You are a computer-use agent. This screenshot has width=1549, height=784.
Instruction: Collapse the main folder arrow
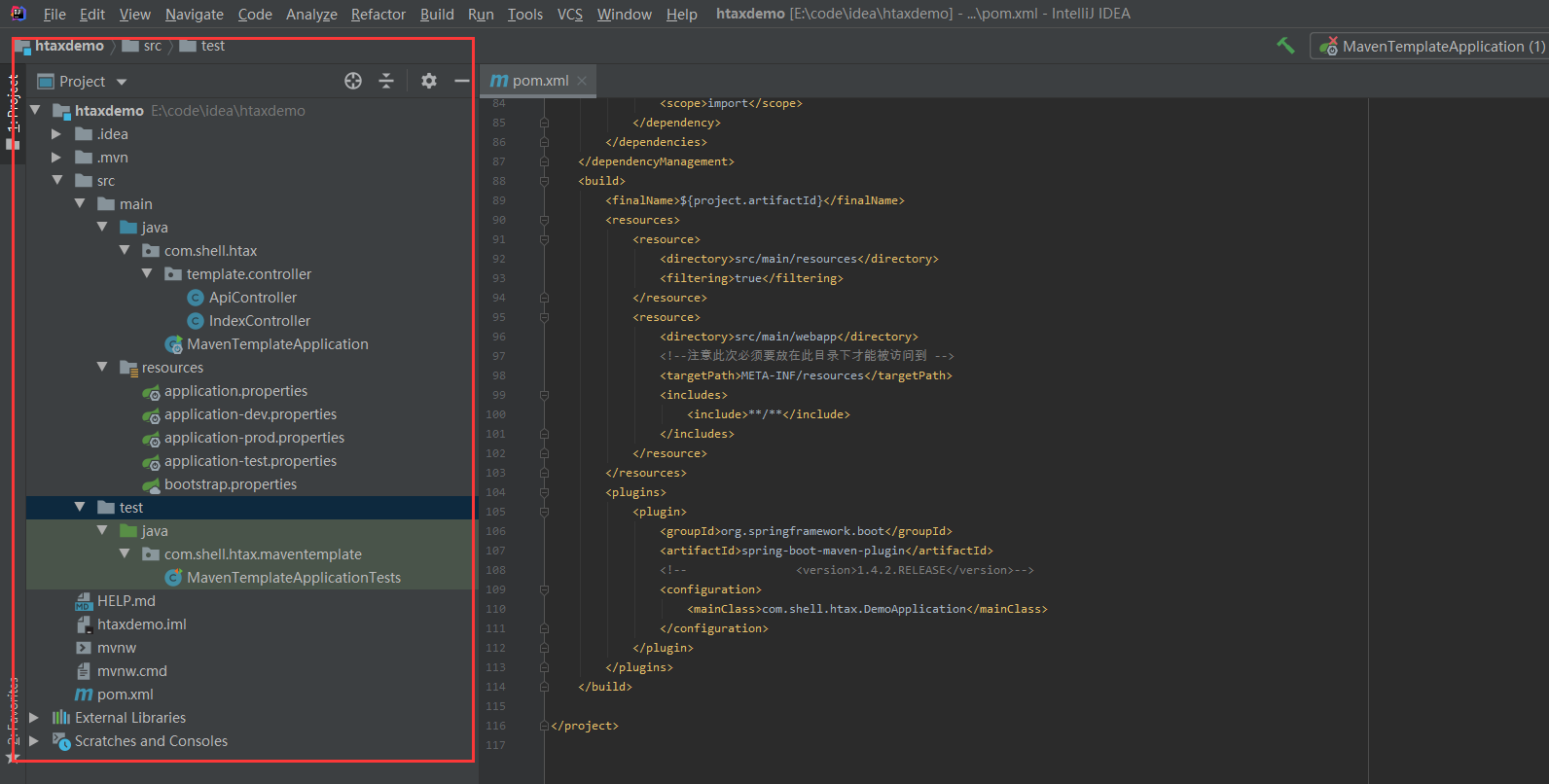click(80, 203)
